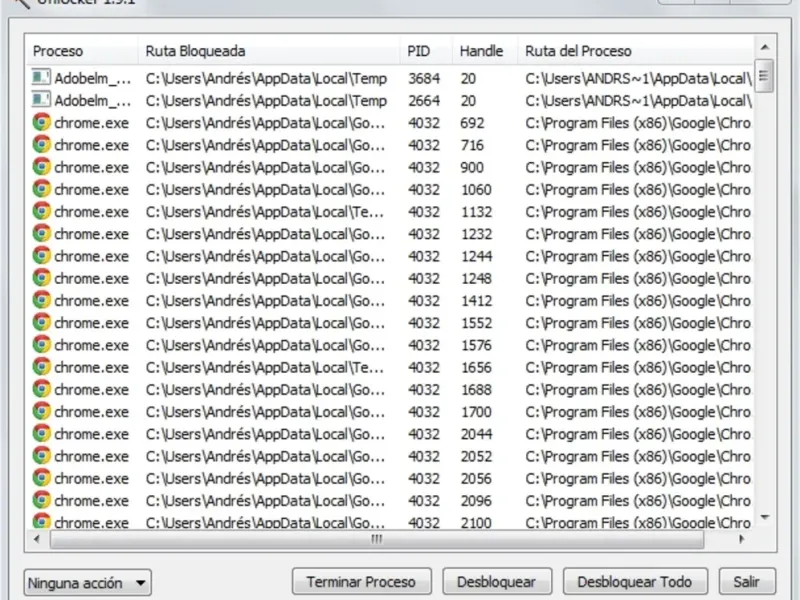This screenshot has width=800, height=600.
Task: Click the horizontal scrollbar thumb
Action: pos(377,539)
